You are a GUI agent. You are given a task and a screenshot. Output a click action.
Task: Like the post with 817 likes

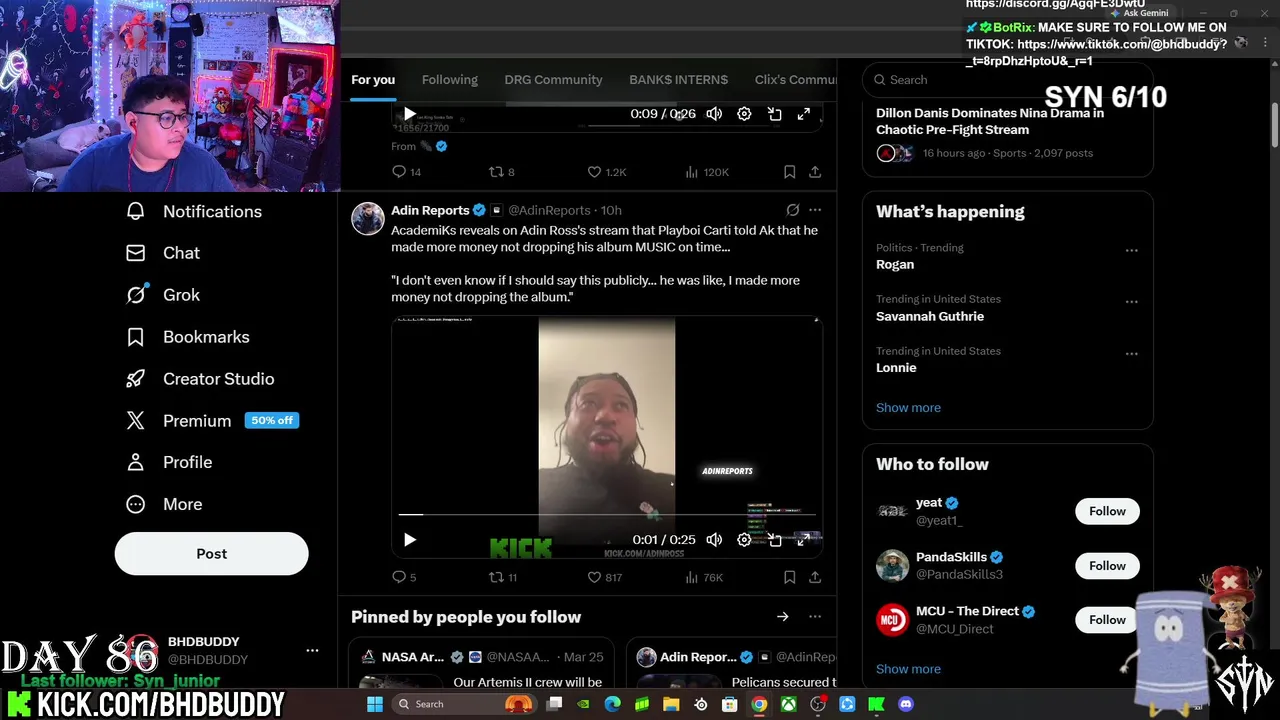pos(604,577)
